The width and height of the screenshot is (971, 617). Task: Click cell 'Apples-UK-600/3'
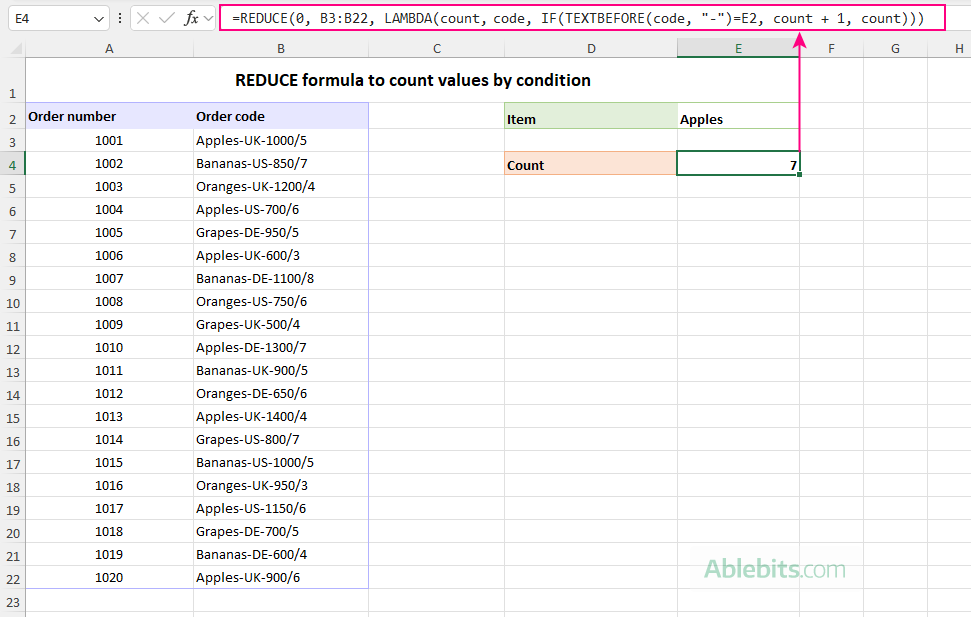coord(281,255)
